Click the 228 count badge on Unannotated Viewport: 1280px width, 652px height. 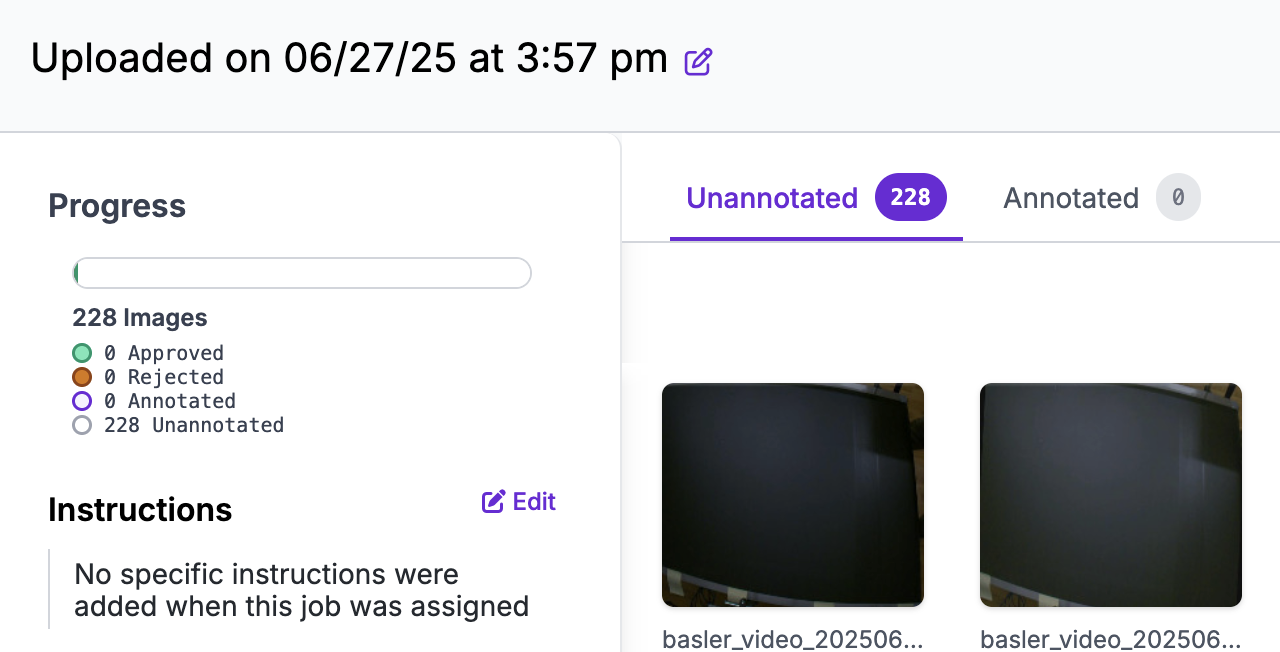[910, 197]
